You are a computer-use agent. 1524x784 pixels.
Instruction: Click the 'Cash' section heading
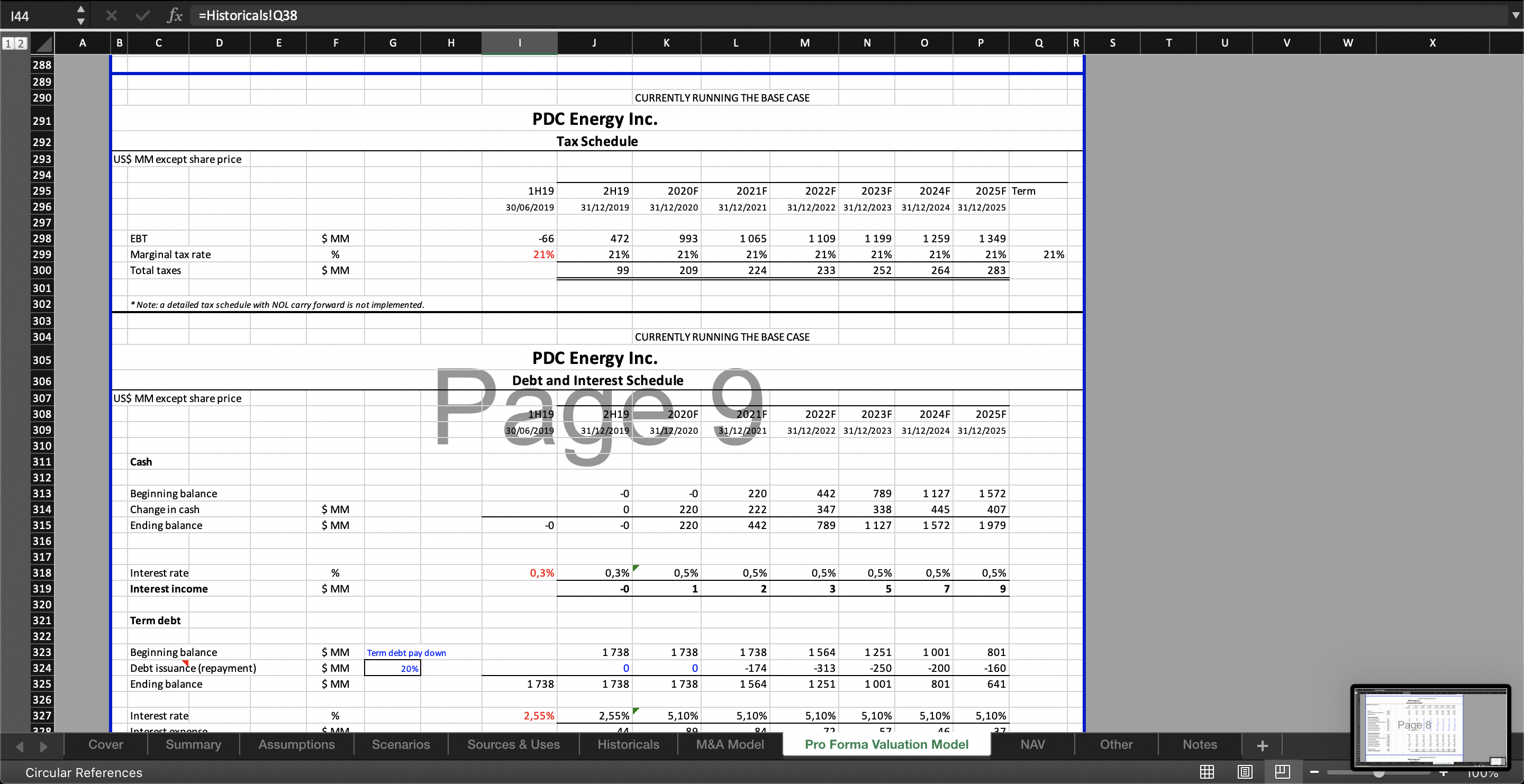pos(141,462)
